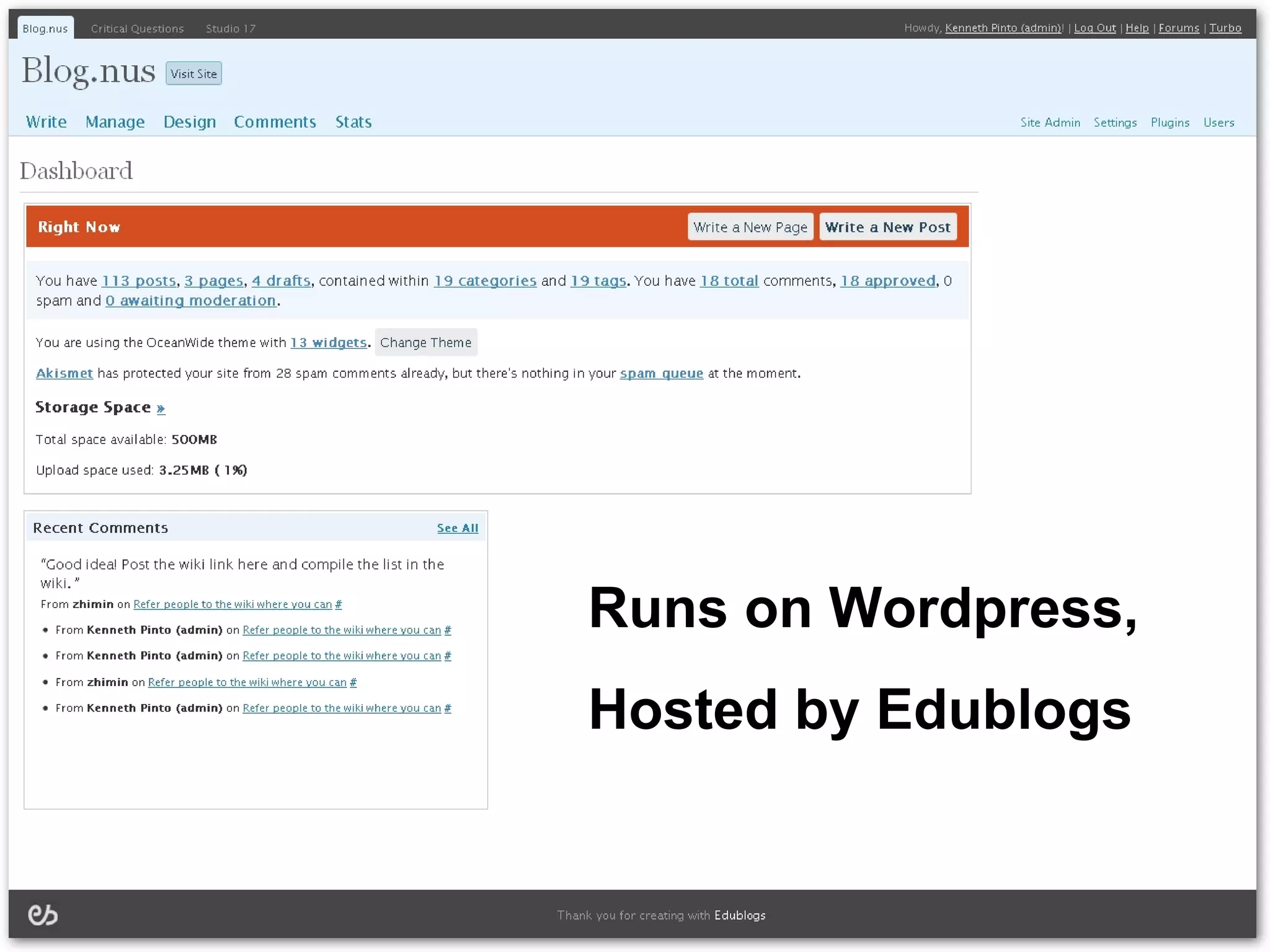The height and width of the screenshot is (952, 1270).
Task: Click the Dashboard heading
Action: (76, 171)
